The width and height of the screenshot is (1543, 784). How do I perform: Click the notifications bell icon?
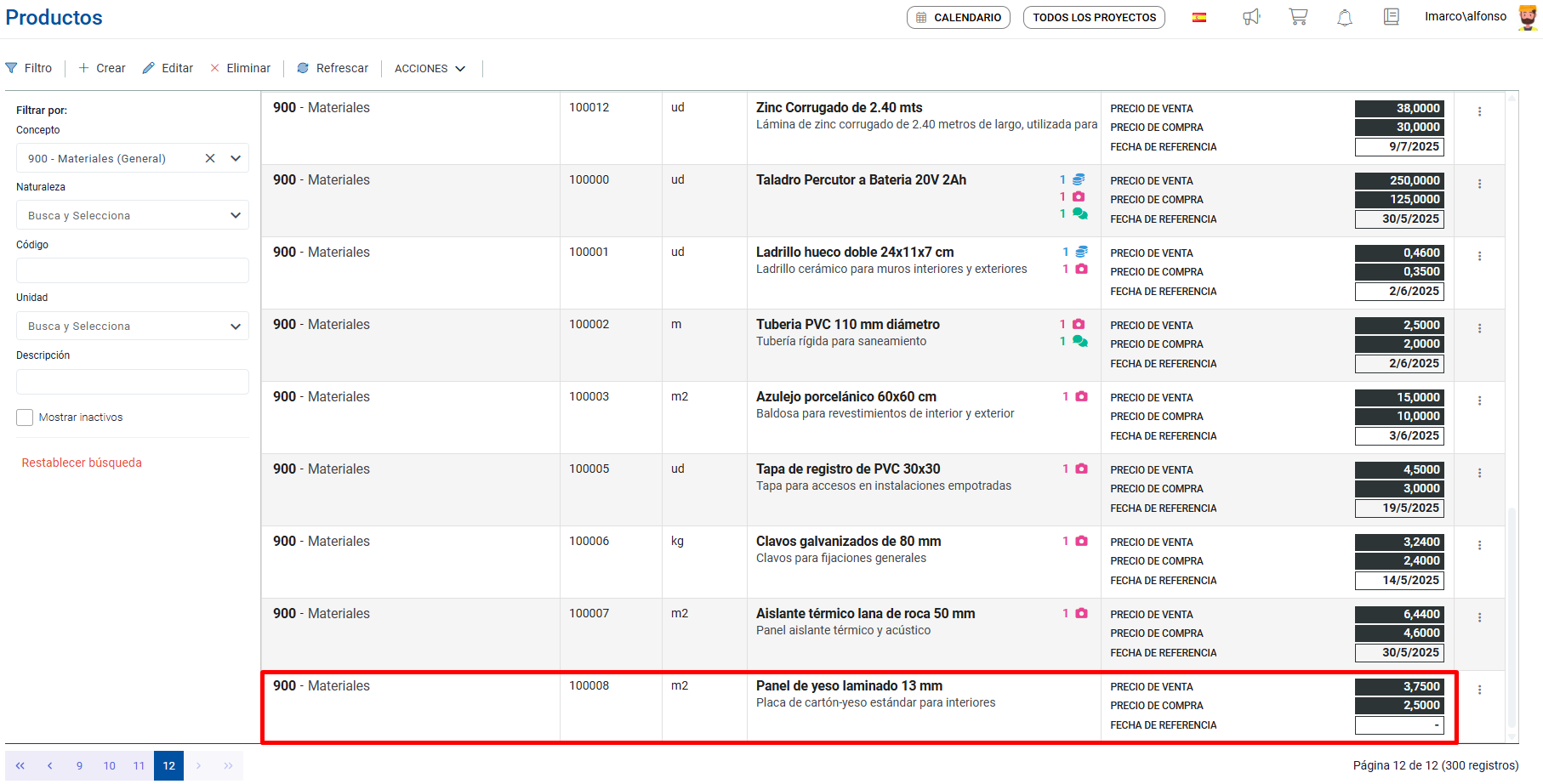[1345, 17]
